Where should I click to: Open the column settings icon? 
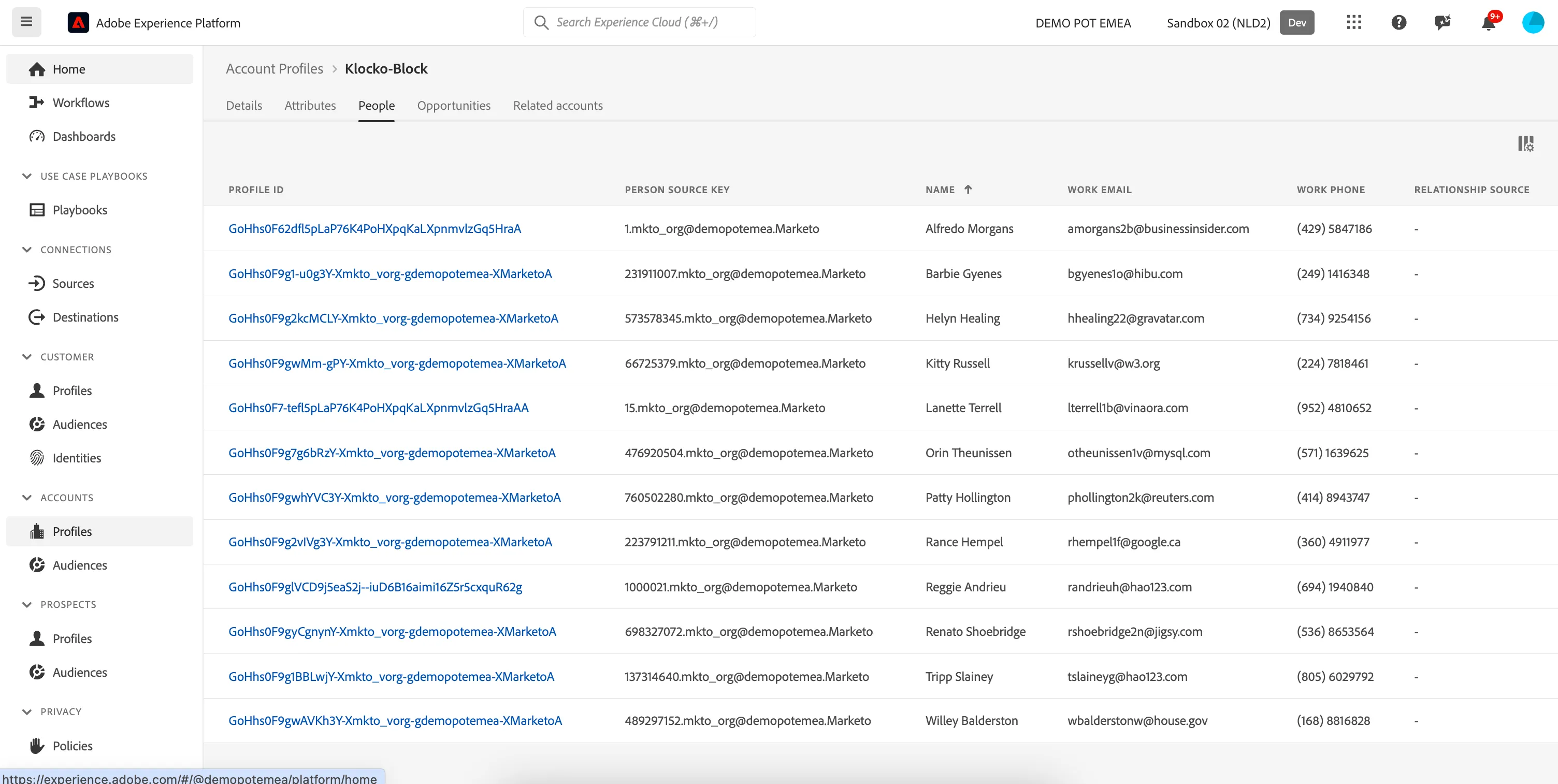click(x=1525, y=144)
